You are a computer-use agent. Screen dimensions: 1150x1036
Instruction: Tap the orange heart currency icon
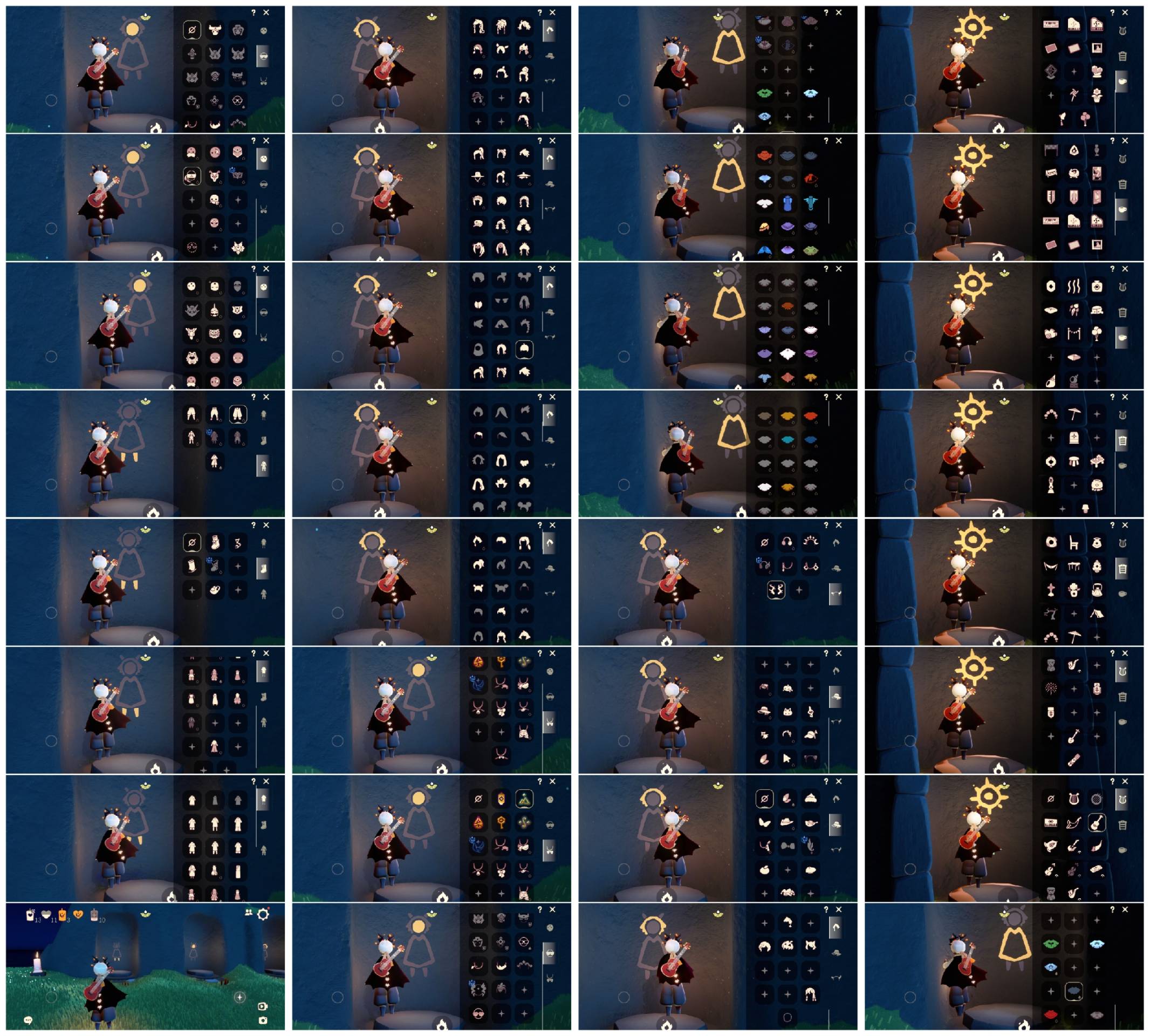click(79, 915)
